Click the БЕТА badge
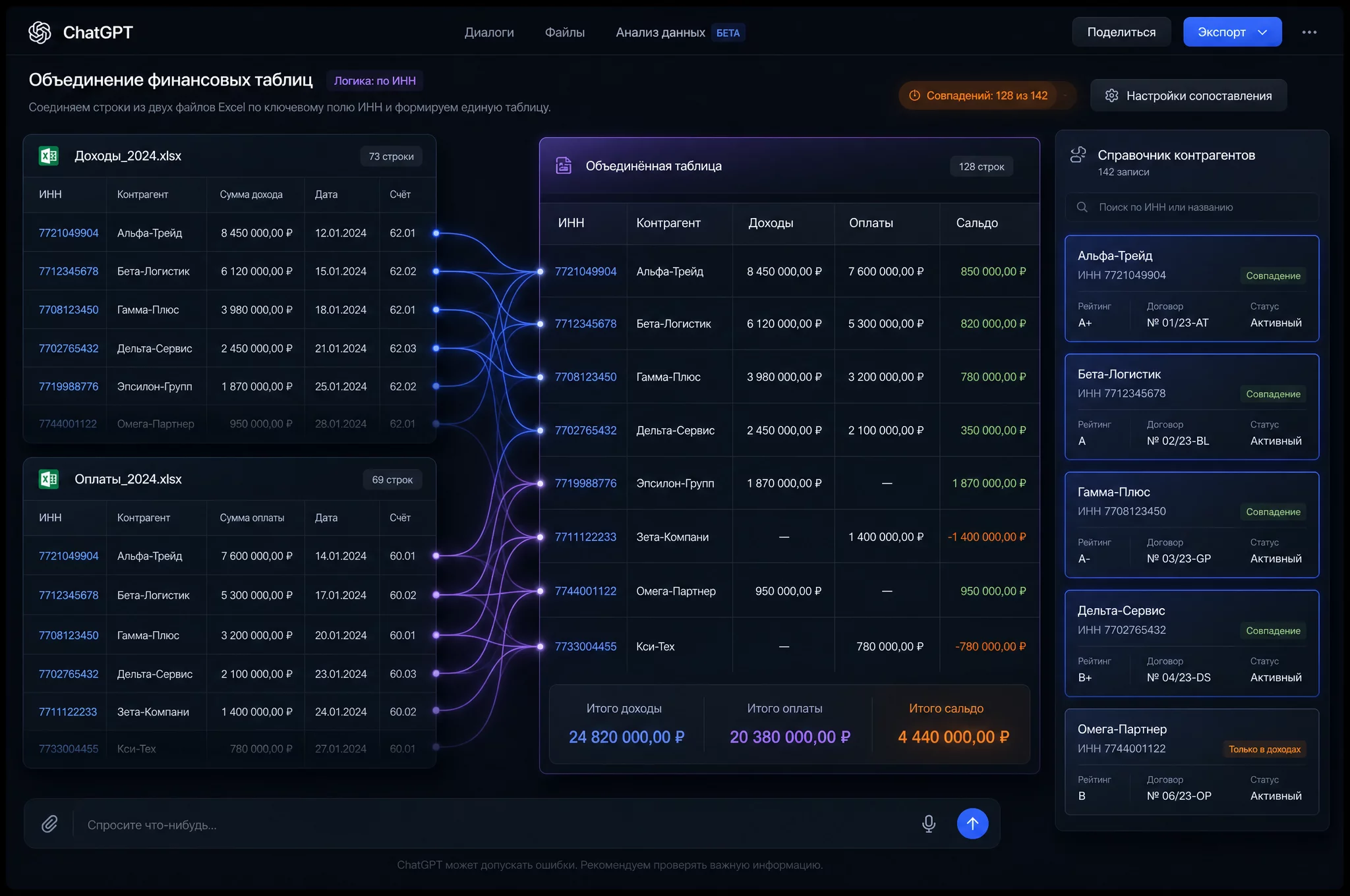The width and height of the screenshot is (1350, 896). click(728, 33)
